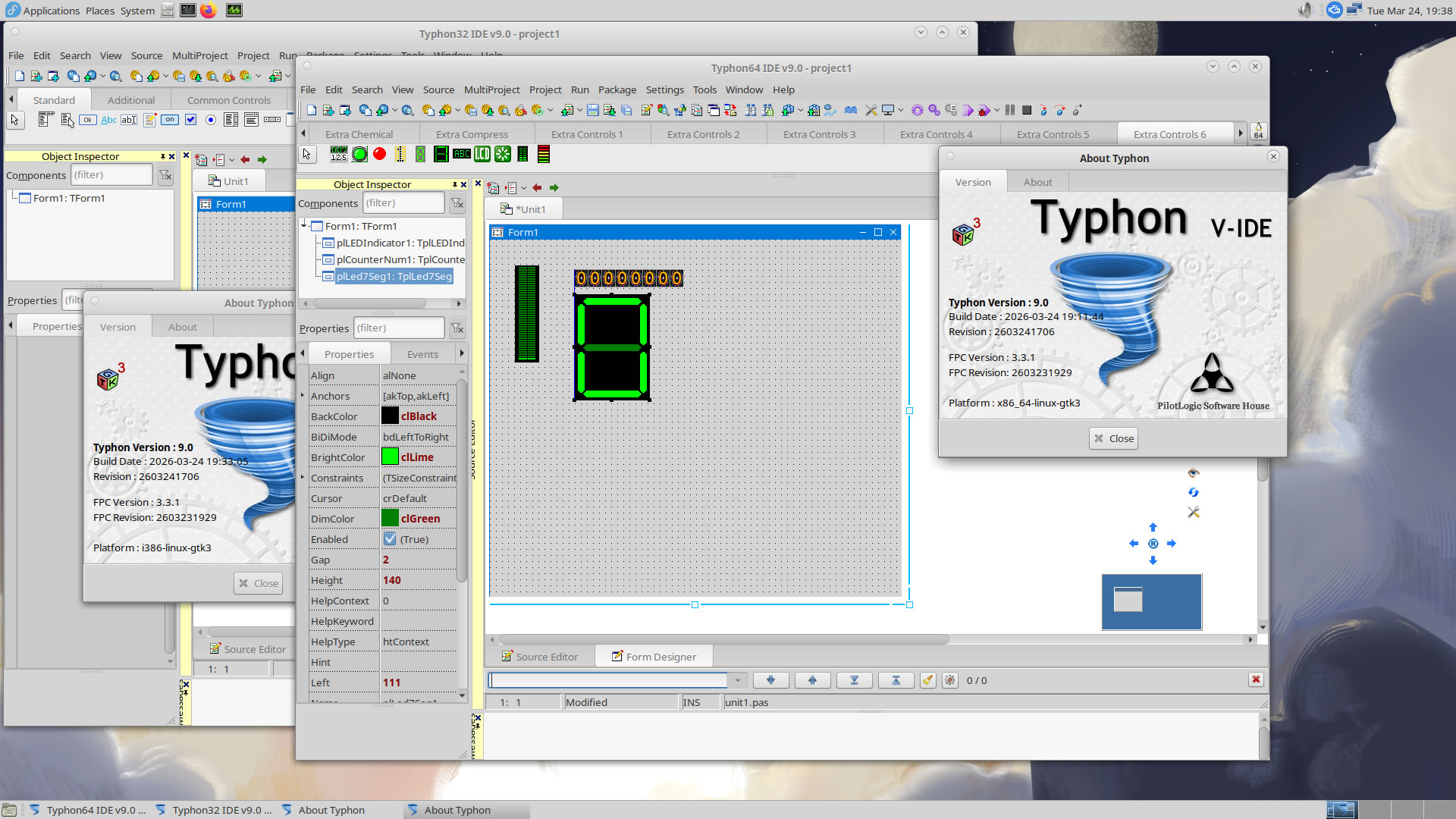The image size is (1456, 819).
Task: Expand the Anchors property row
Action: (303, 396)
